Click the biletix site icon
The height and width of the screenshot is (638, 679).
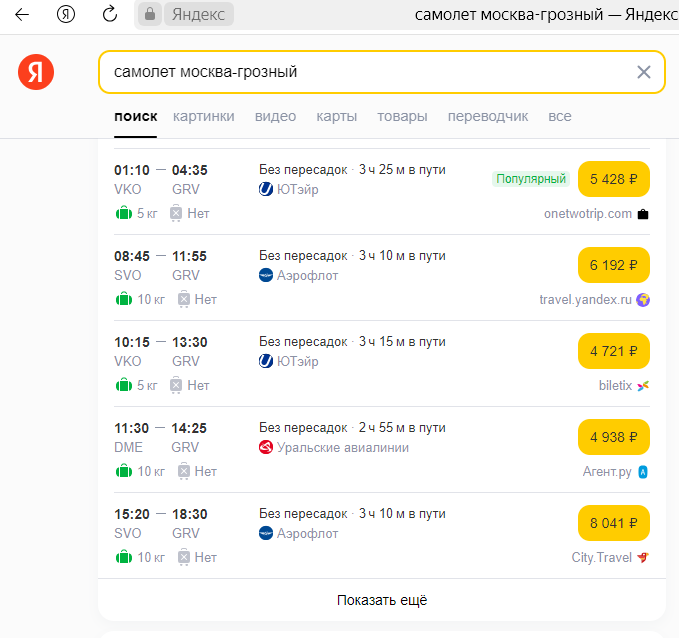643,386
